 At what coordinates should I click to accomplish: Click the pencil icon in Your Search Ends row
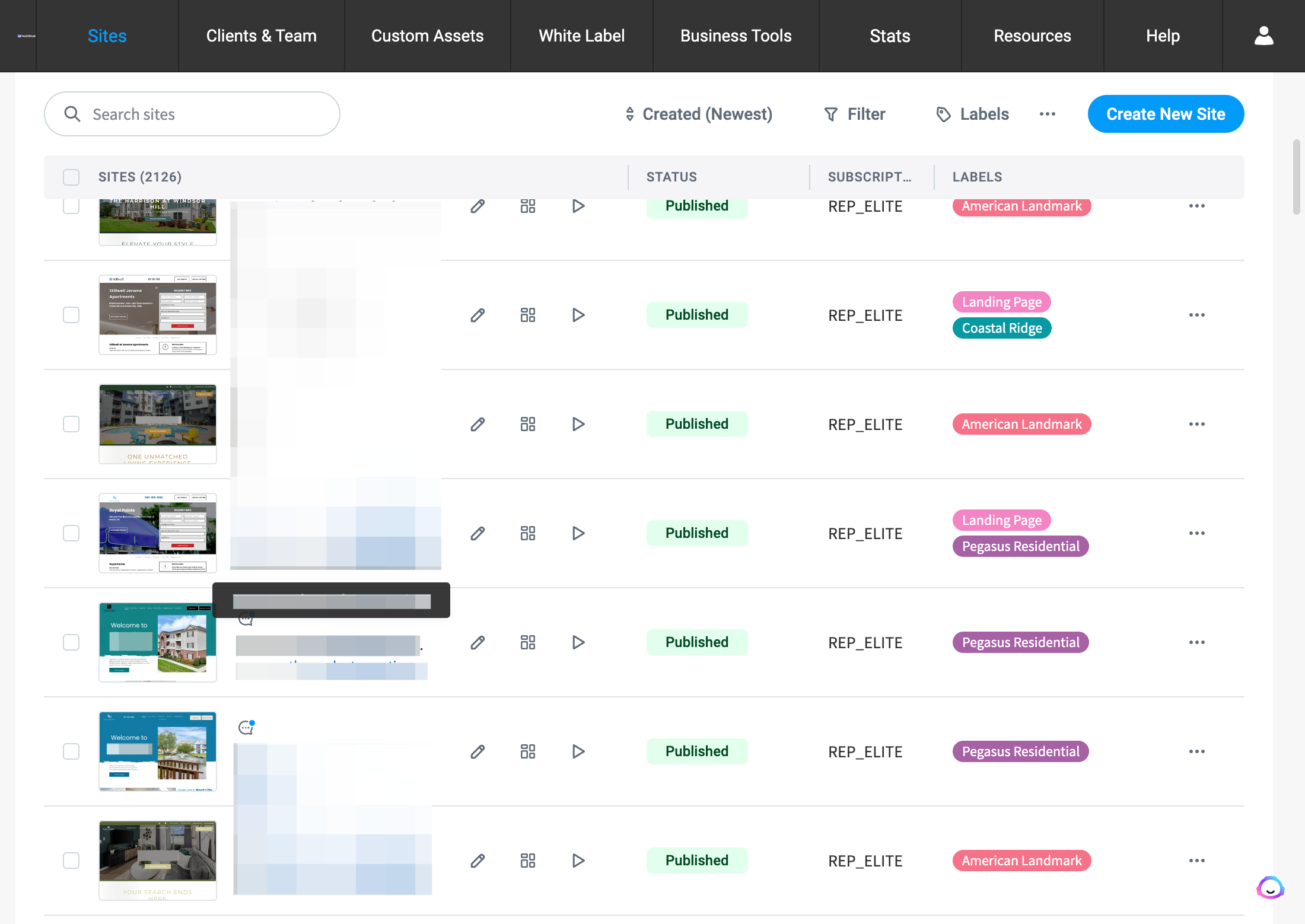[x=478, y=861]
